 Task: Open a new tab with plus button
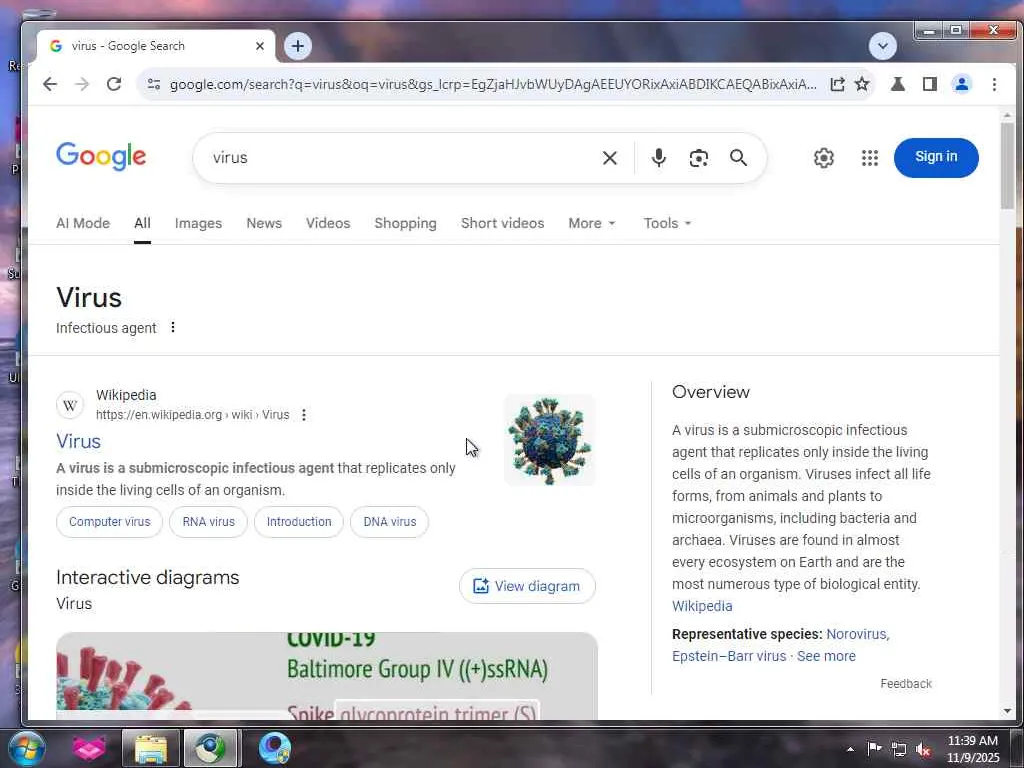(x=298, y=46)
